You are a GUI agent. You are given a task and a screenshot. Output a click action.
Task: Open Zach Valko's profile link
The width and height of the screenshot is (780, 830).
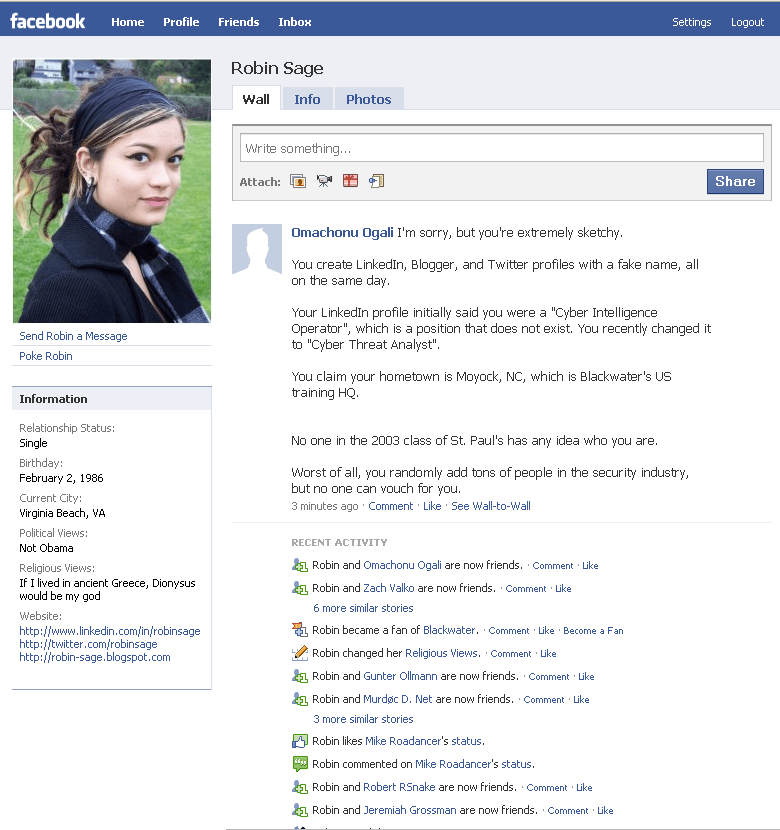(x=388, y=588)
